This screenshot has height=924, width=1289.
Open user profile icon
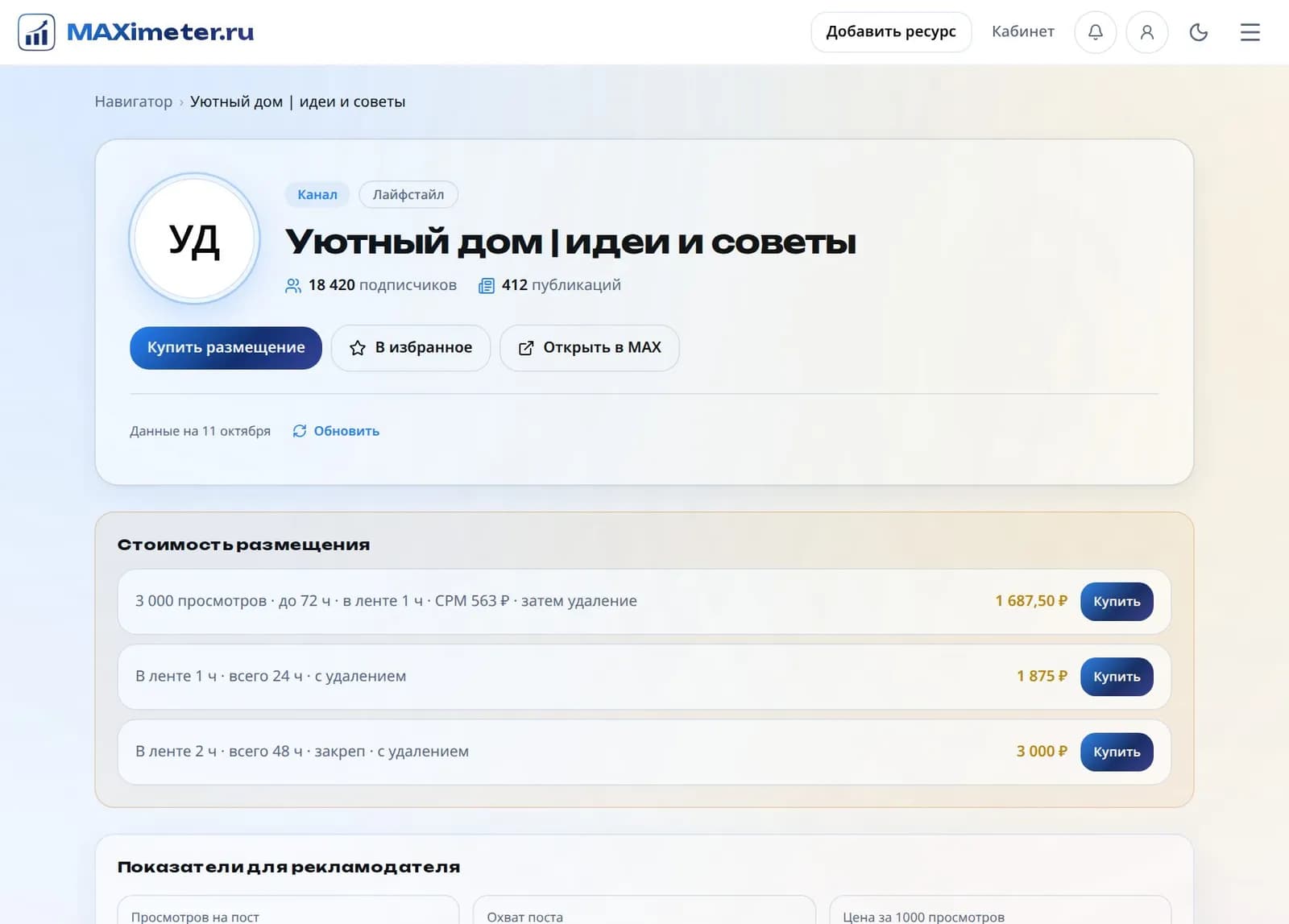click(1147, 32)
